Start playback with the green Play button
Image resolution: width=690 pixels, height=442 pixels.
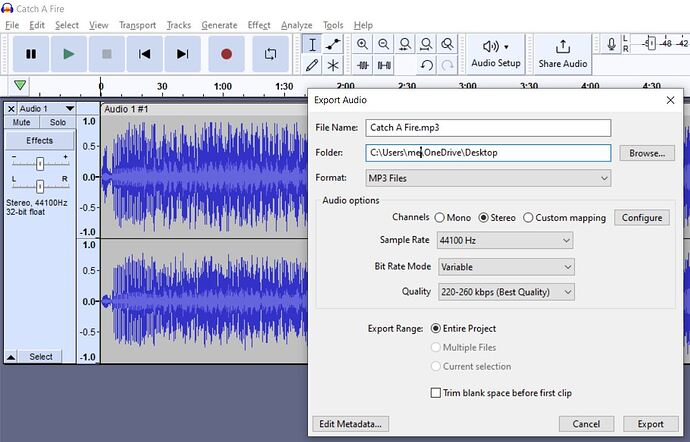tap(69, 54)
